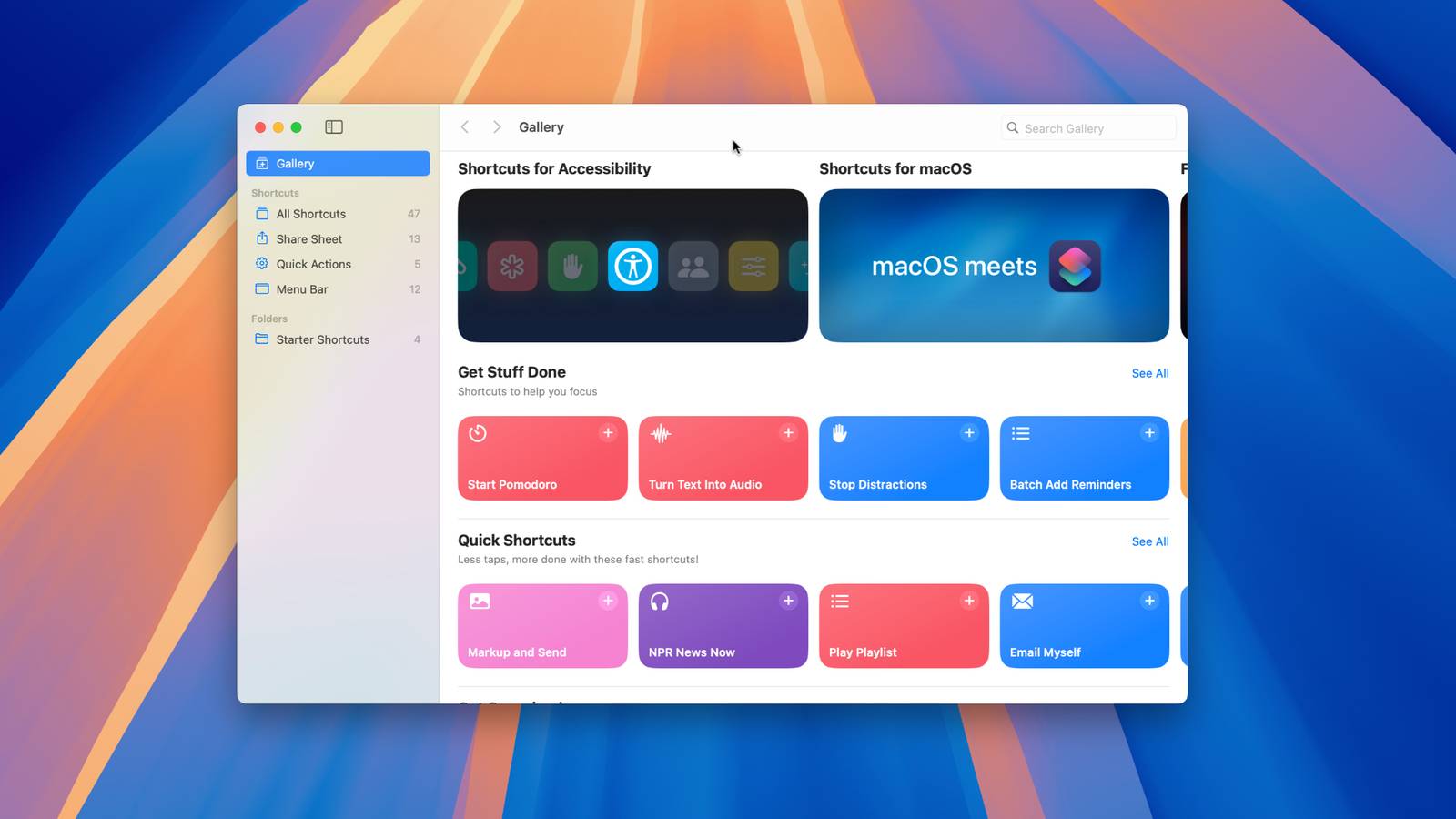Image resolution: width=1456 pixels, height=819 pixels.
Task: Add NPR News Now with plus icon
Action: 788,601
